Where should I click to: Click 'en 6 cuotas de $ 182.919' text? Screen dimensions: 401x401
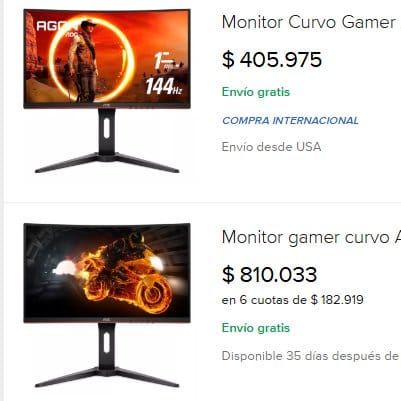[293, 300]
